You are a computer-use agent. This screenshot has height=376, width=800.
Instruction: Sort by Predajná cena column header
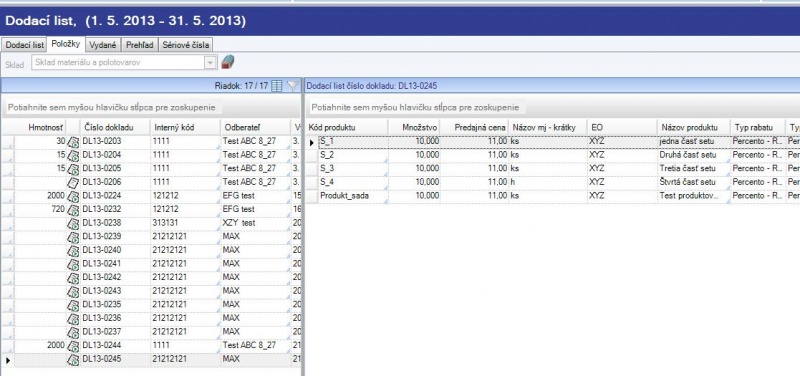(x=474, y=127)
